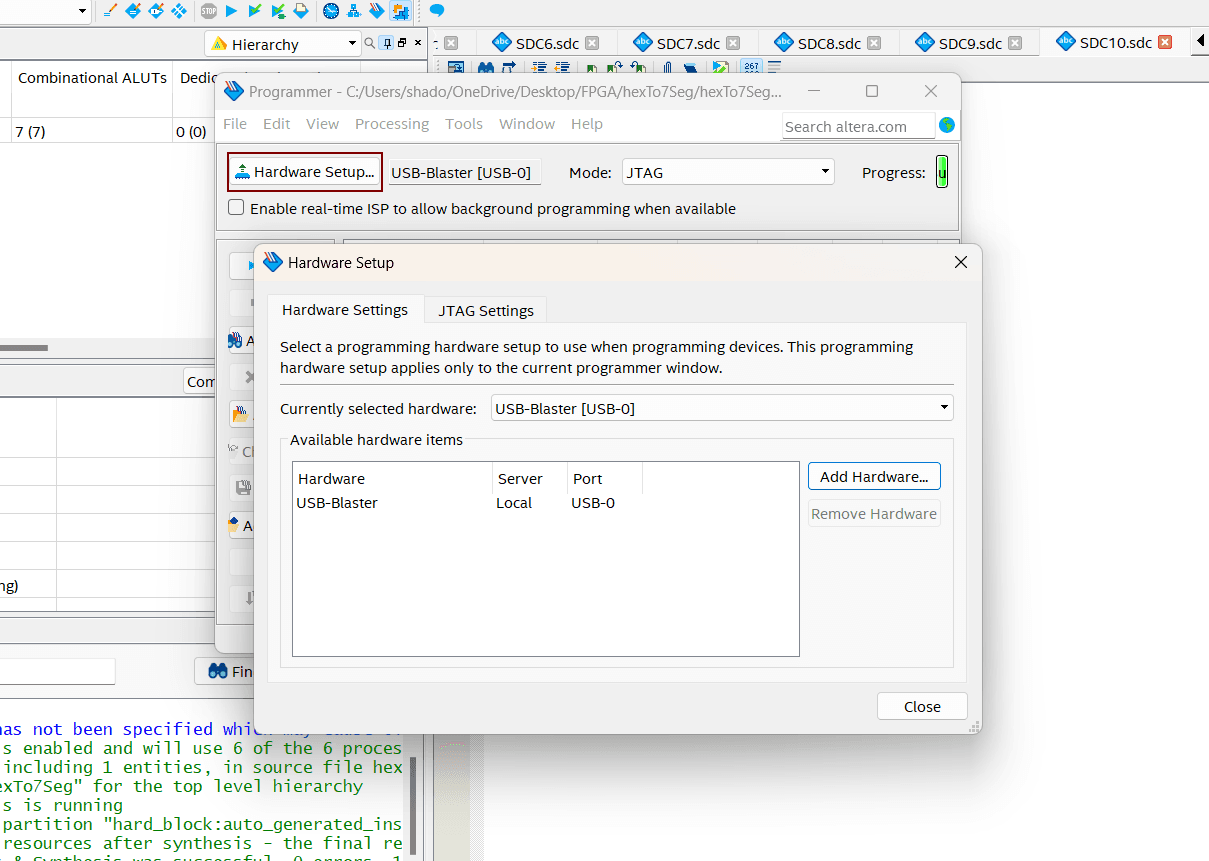The height and width of the screenshot is (861, 1209).
Task: Open the Help menu in Programmer
Action: click(x=587, y=124)
